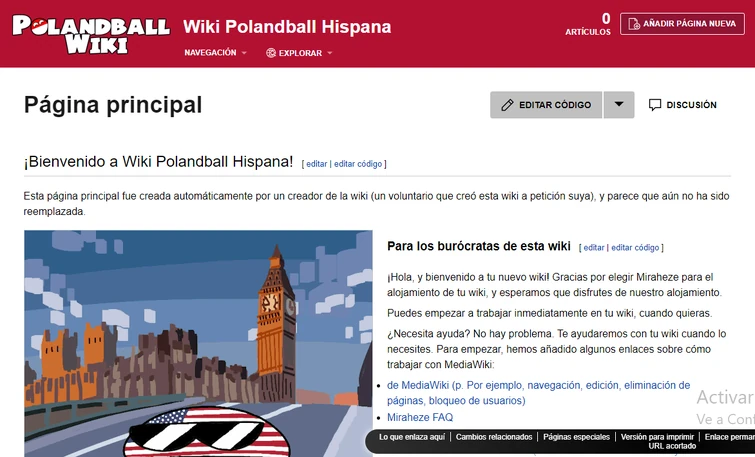
Task: Click 'editar' next to ¡Bienvenido heading
Action: (316, 164)
